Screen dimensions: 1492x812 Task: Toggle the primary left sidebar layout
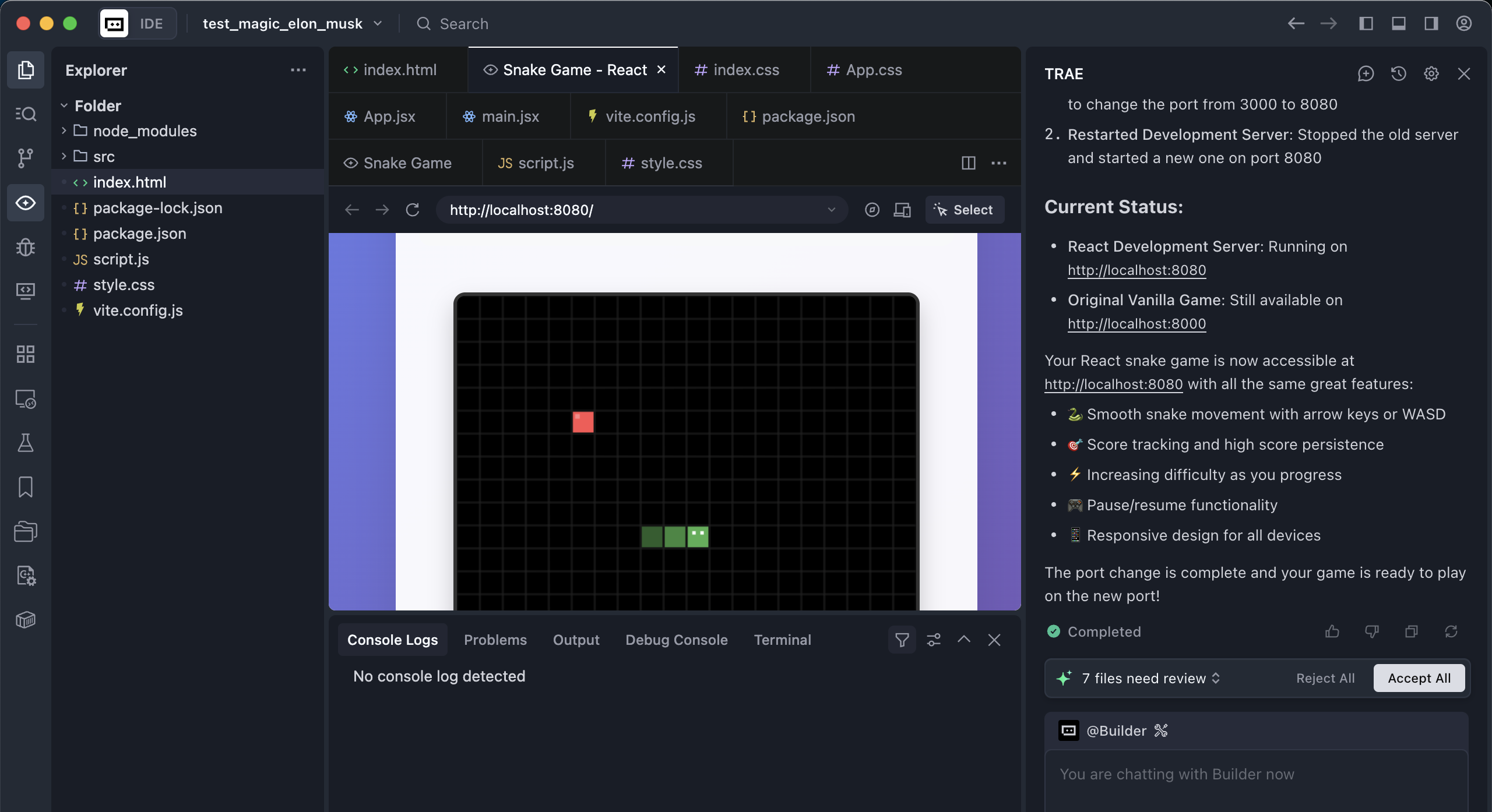(x=1366, y=24)
